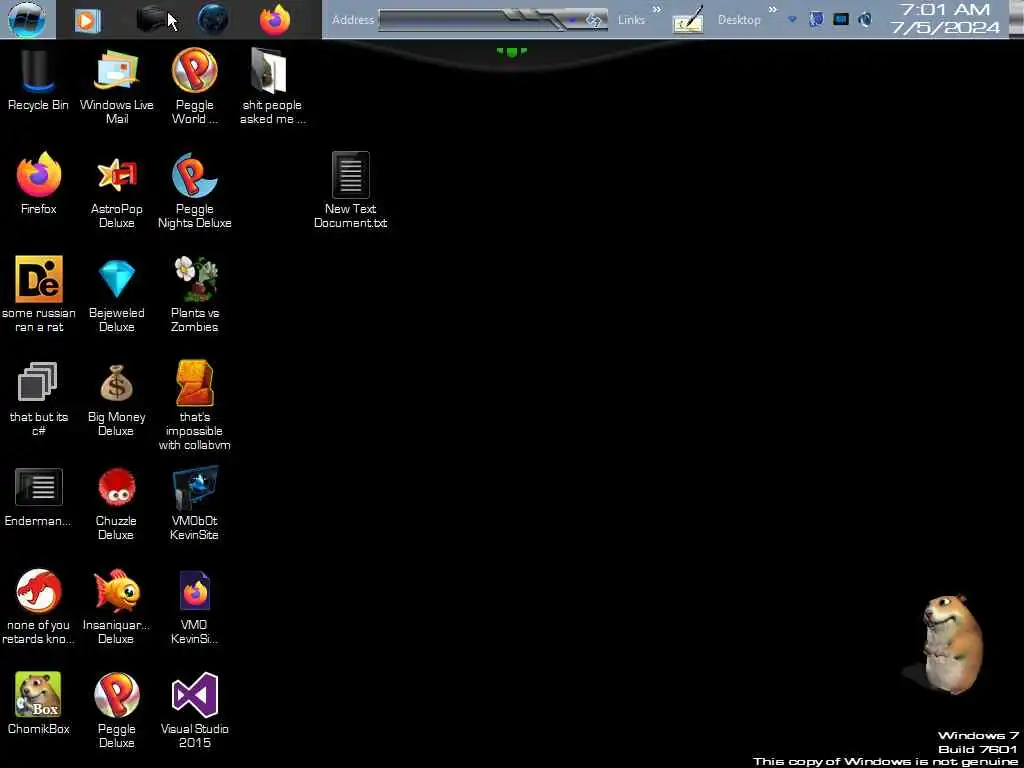The image size is (1024, 768).
Task: Show hidden system tray icons arrow
Action: [x=792, y=20]
